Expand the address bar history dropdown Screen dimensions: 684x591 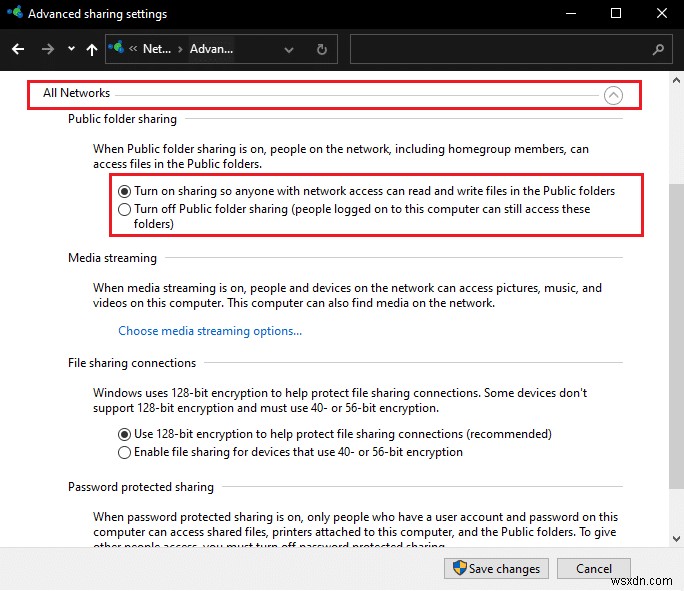(x=288, y=50)
